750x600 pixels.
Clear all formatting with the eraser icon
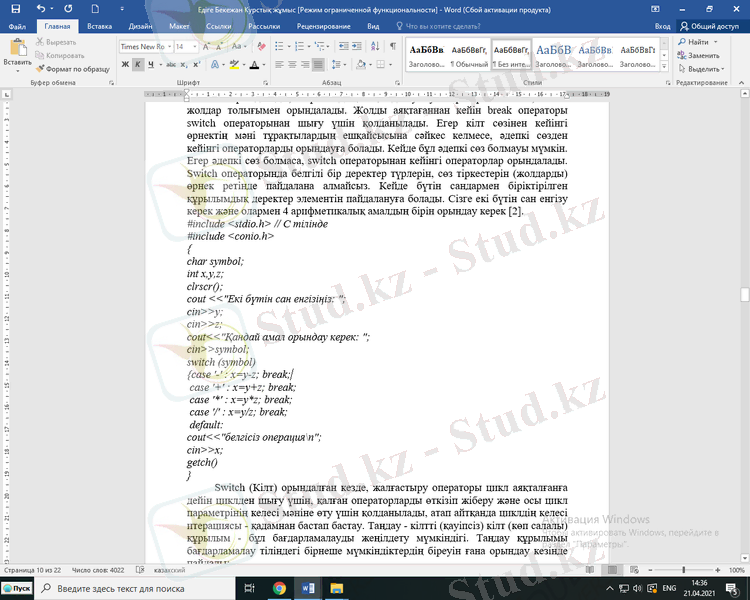261,46
